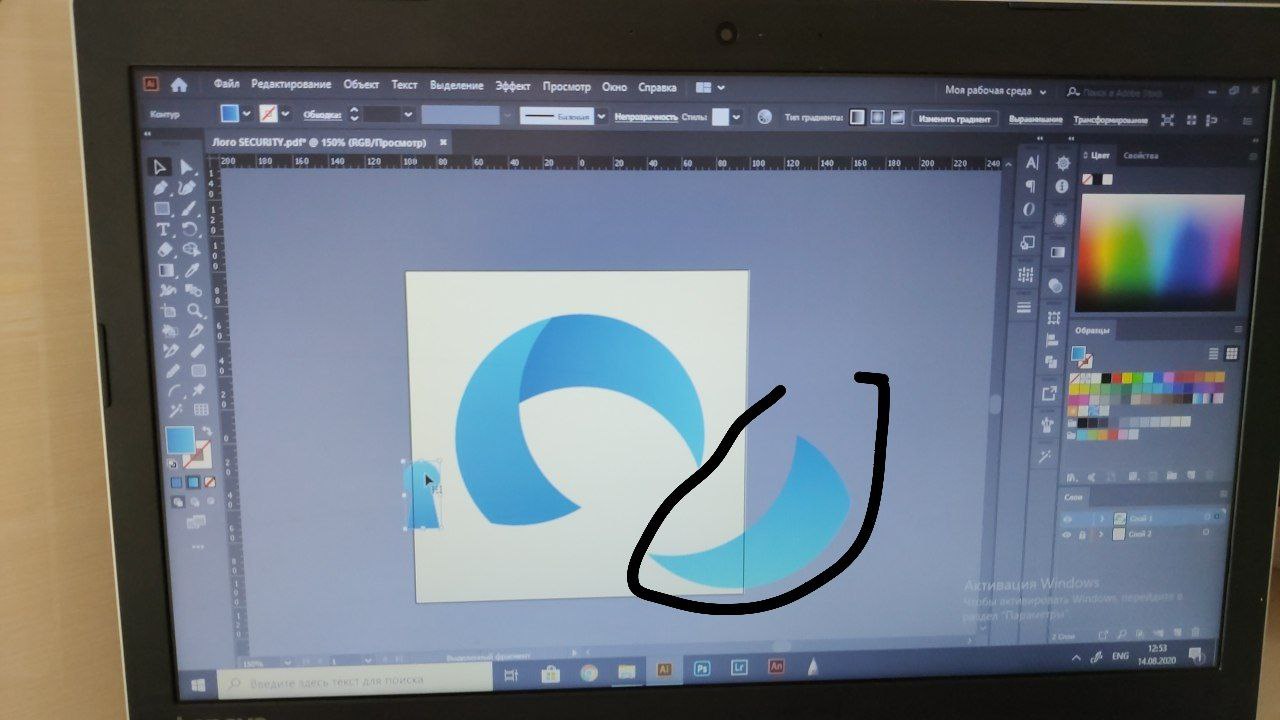Open the Окно menu
1280x720 pixels.
[614, 87]
